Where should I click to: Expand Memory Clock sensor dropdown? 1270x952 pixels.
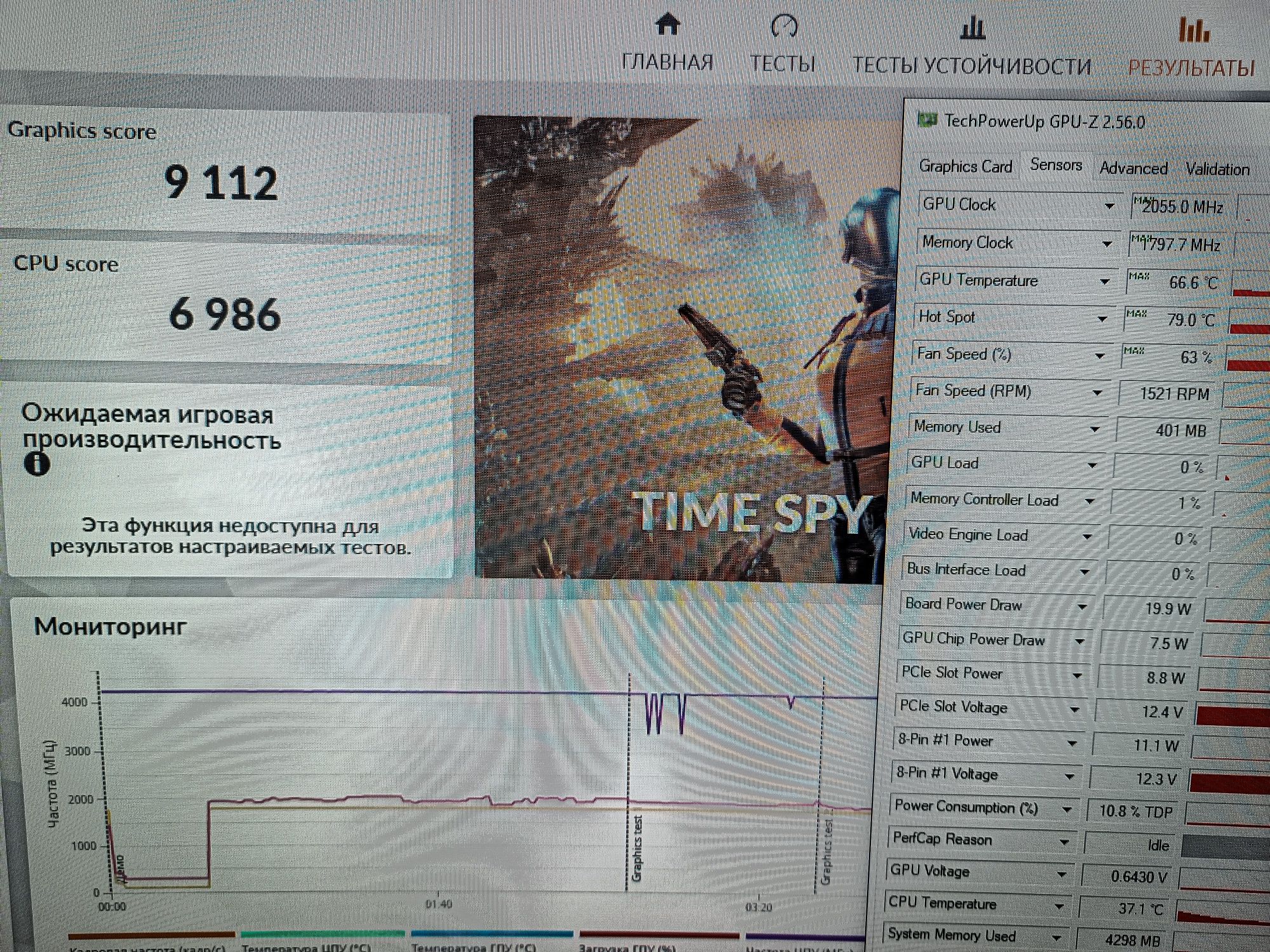tap(1107, 244)
